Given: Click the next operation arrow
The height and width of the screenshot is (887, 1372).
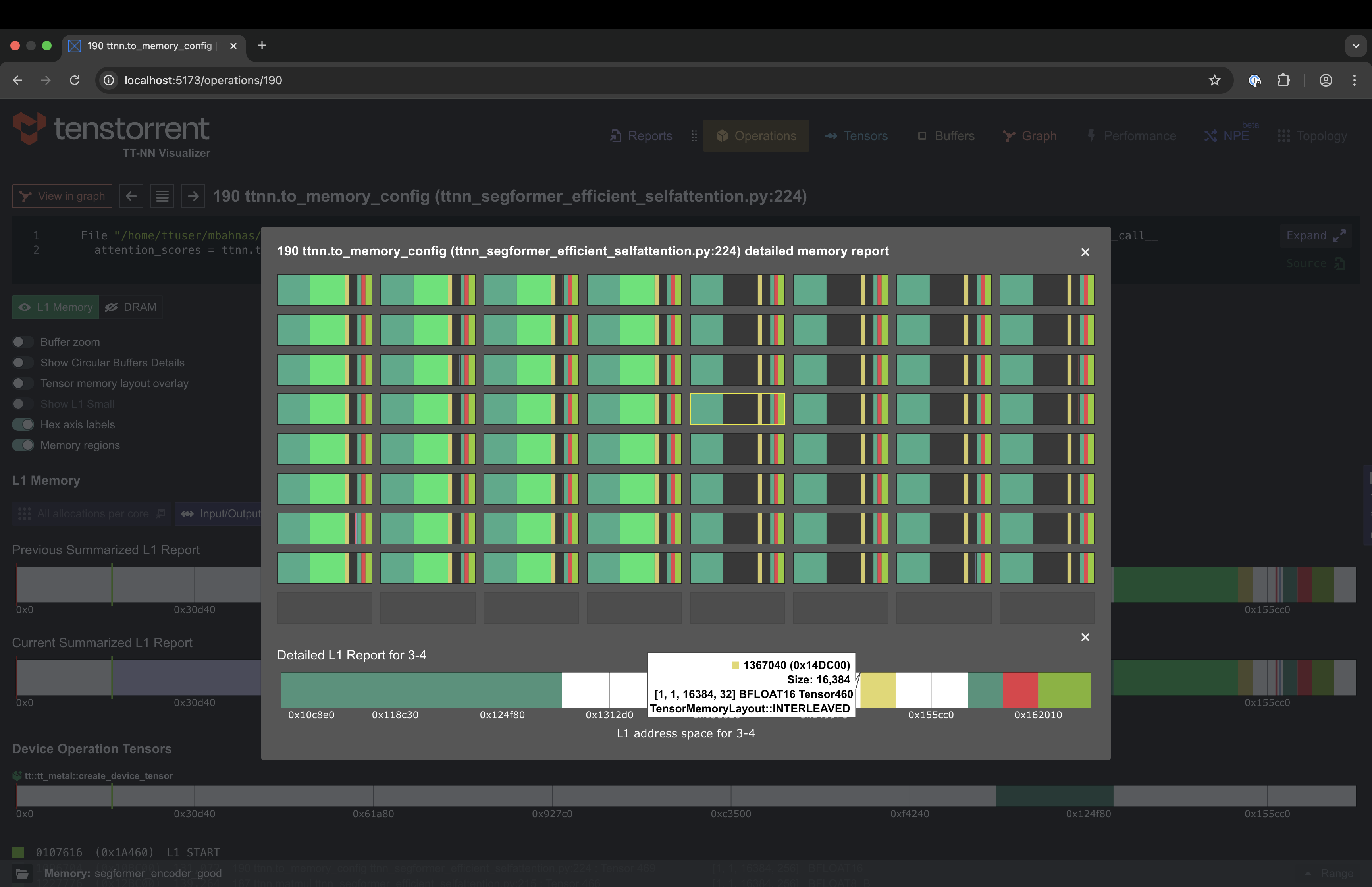Looking at the screenshot, I should click(193, 196).
